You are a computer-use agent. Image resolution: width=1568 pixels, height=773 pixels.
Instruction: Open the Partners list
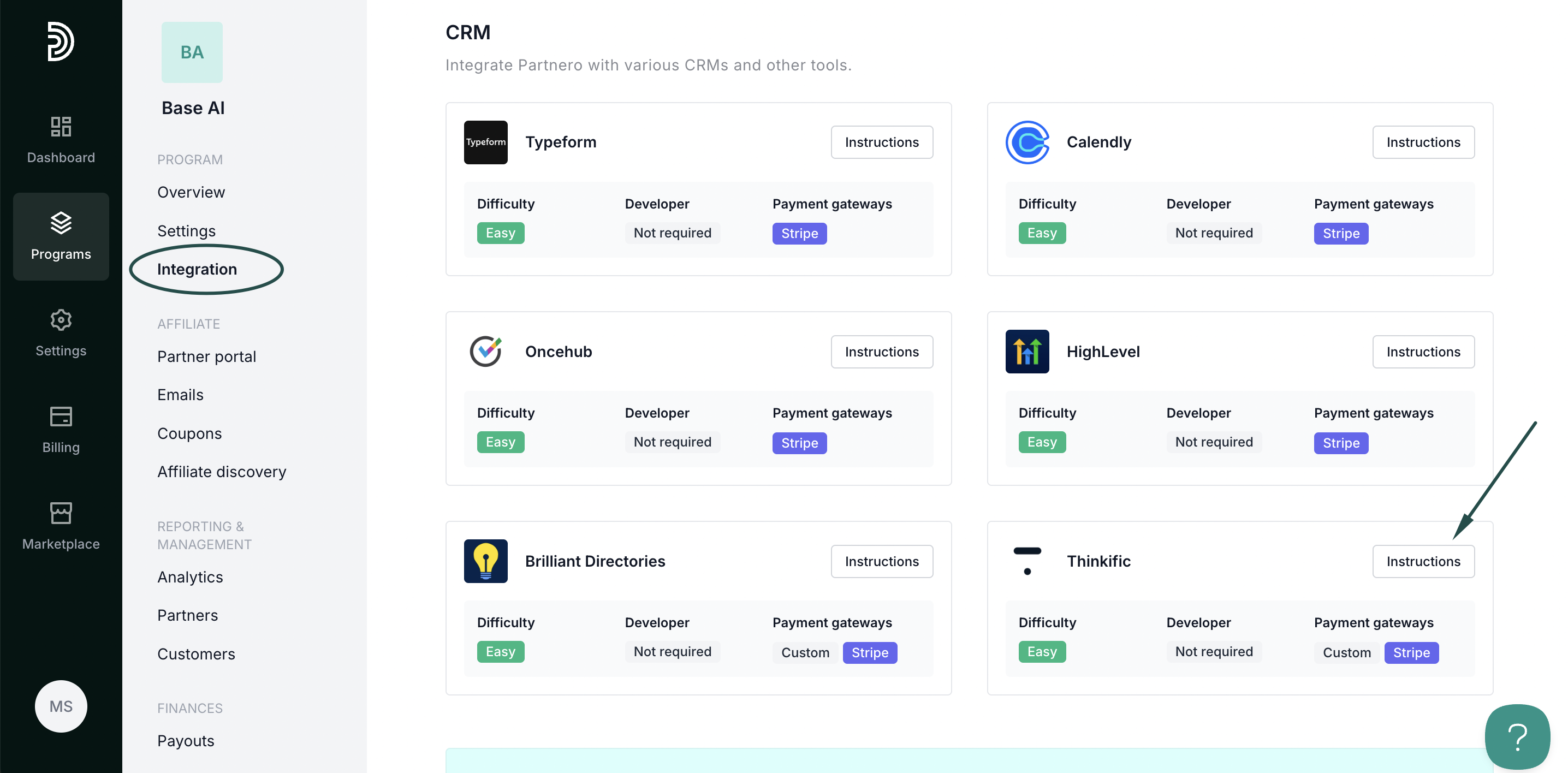(187, 615)
